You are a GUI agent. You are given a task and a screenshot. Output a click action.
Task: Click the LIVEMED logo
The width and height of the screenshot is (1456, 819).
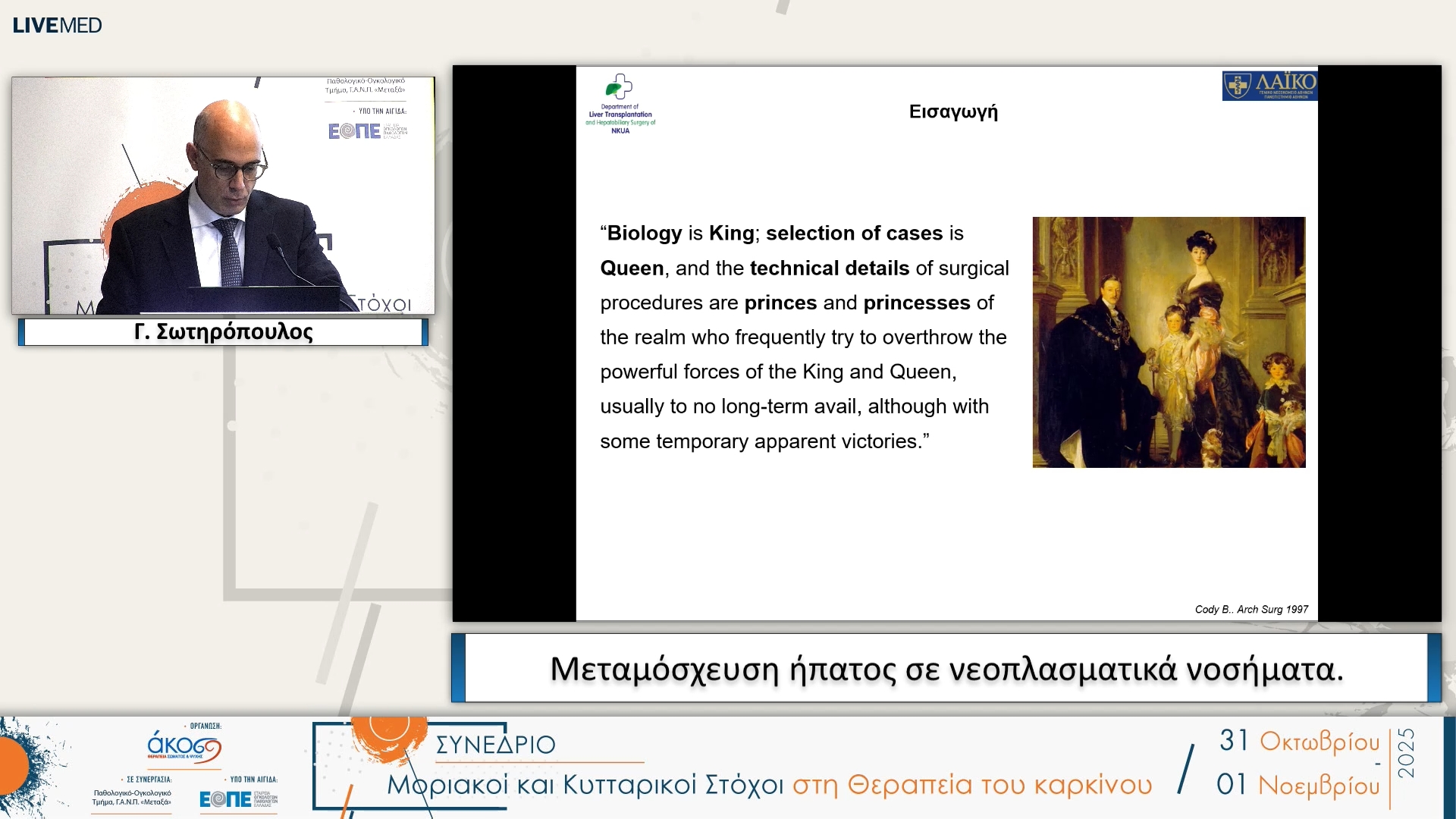click(57, 25)
